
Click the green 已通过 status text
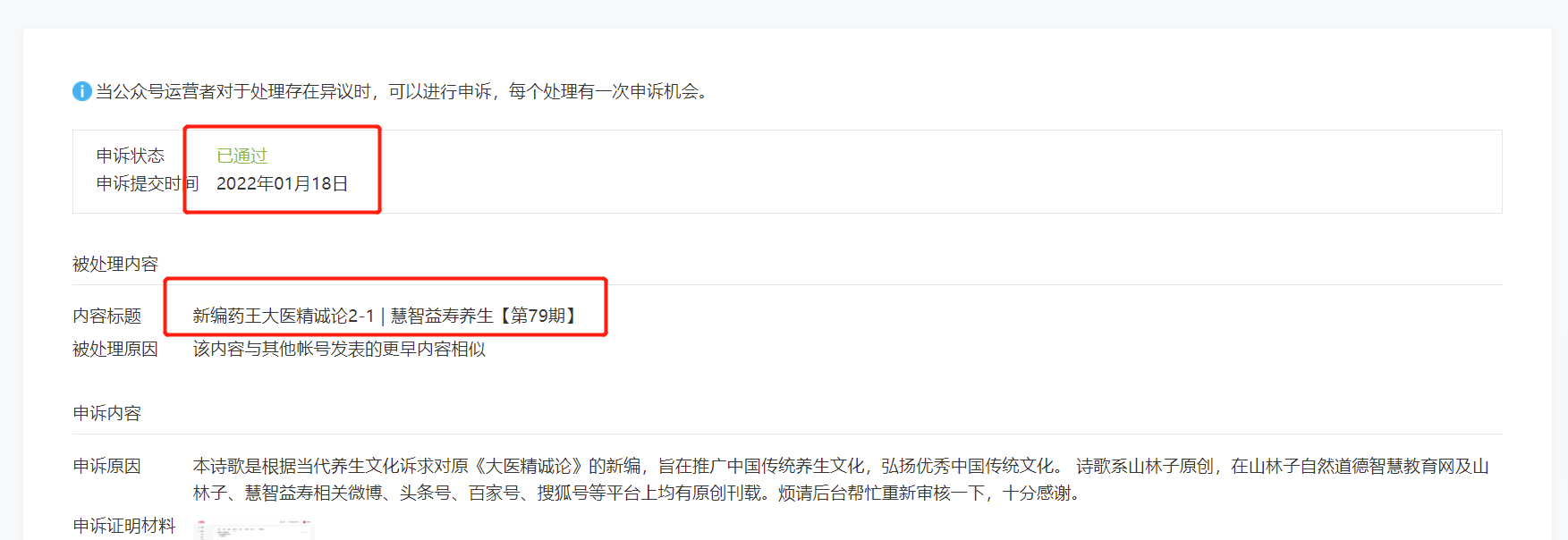click(x=242, y=156)
